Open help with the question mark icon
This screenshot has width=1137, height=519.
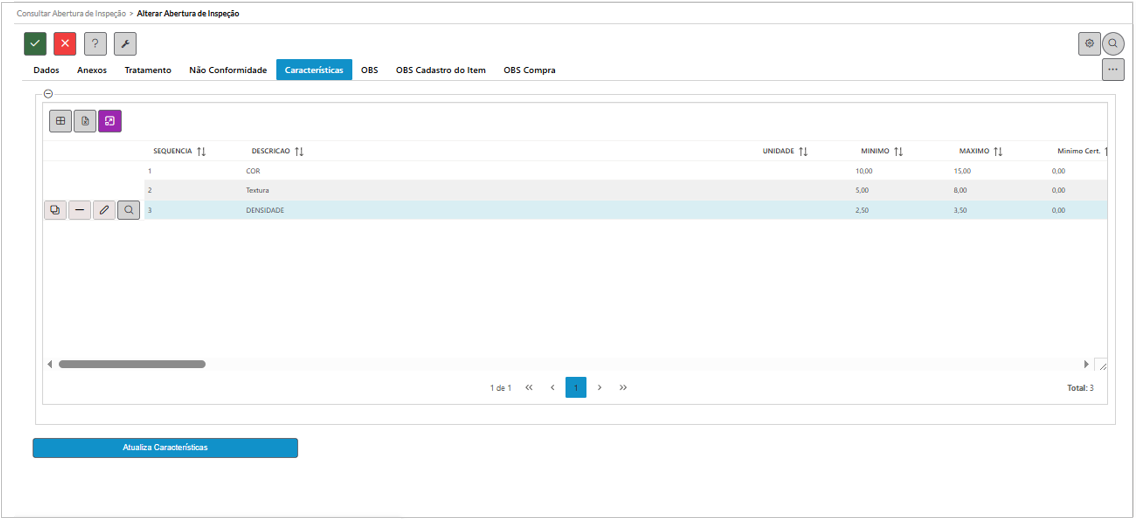95,44
